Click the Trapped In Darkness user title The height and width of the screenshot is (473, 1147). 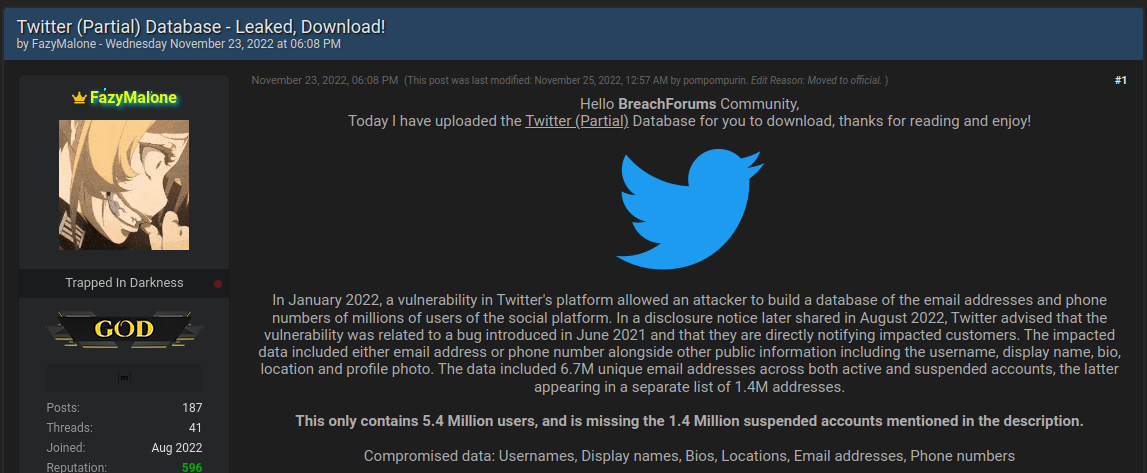pyautogui.click(x=124, y=283)
